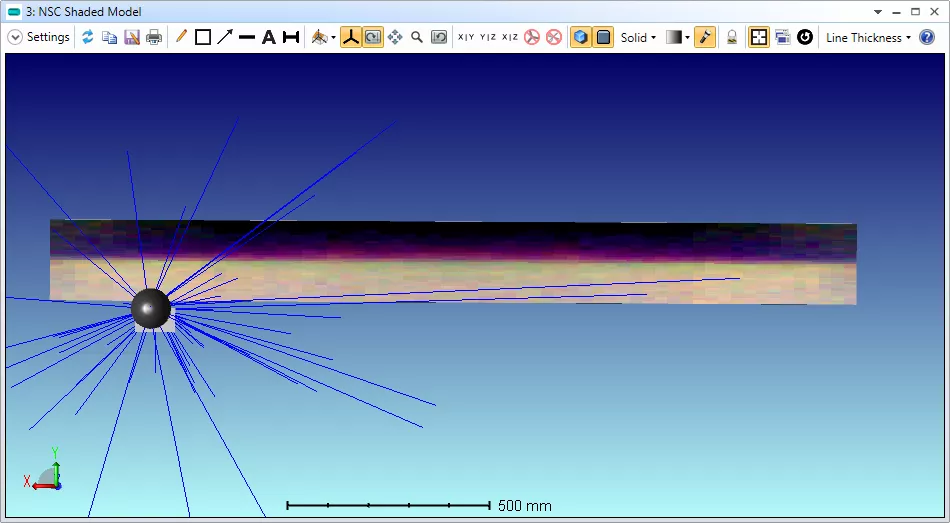The image size is (950, 523).
Task: Select the text annotation 'A' tool
Action: point(268,37)
